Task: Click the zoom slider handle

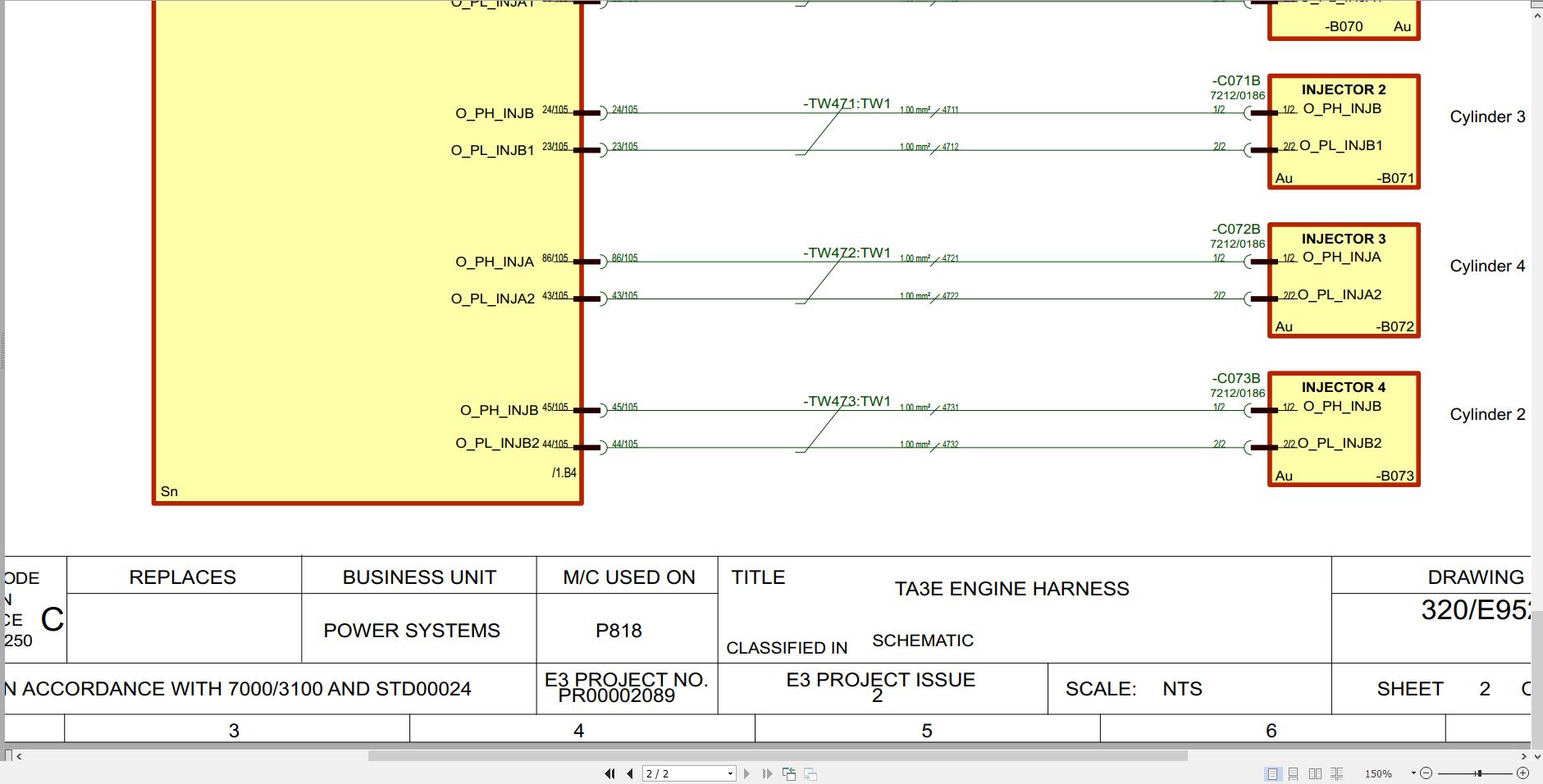Action: (1478, 773)
